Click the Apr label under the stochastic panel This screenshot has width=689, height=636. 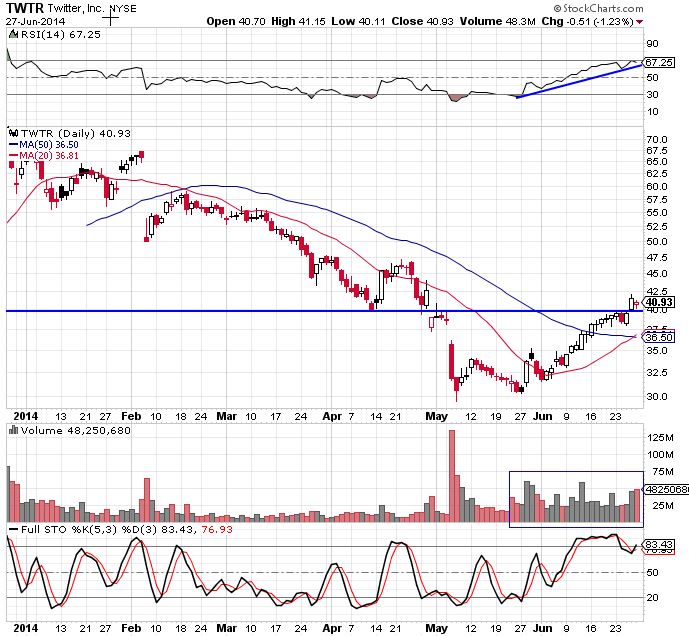pos(332,628)
